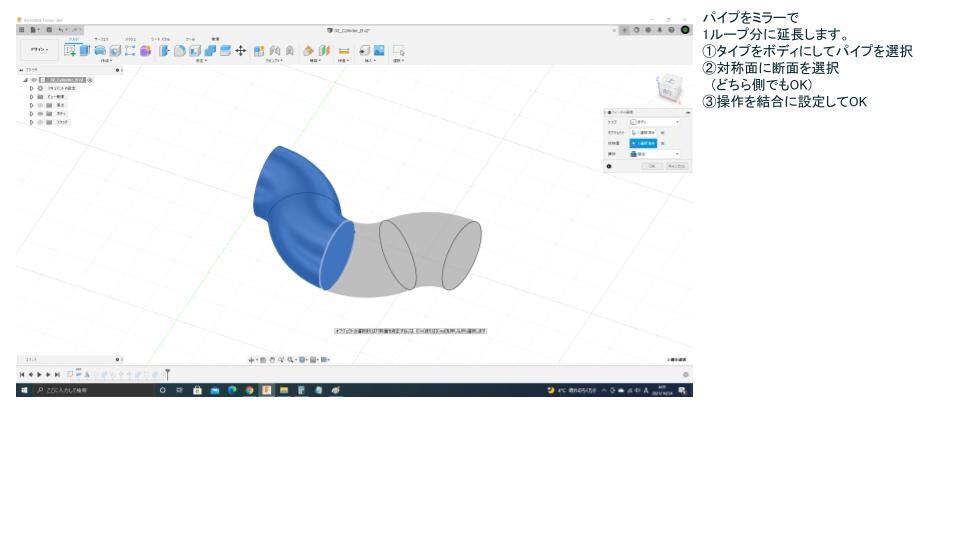Image resolution: width=960 pixels, height=540 pixels.
Task: Open the File menu dropdown
Action: coord(35,29)
